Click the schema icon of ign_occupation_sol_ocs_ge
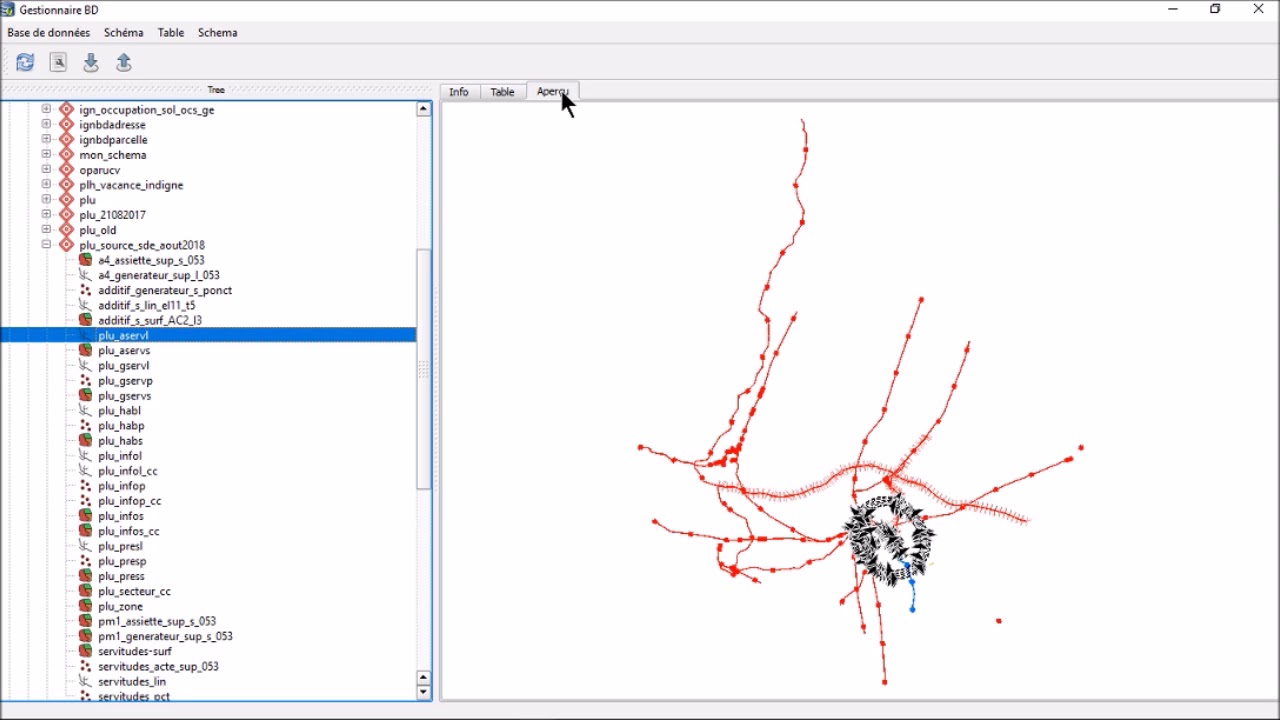 [66, 110]
